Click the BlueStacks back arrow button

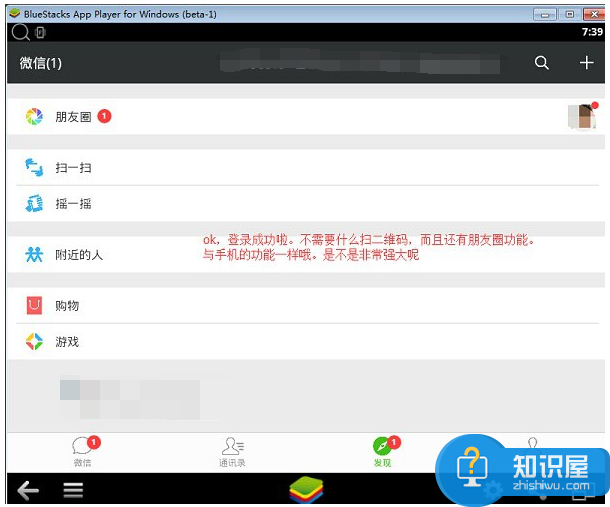(28, 490)
